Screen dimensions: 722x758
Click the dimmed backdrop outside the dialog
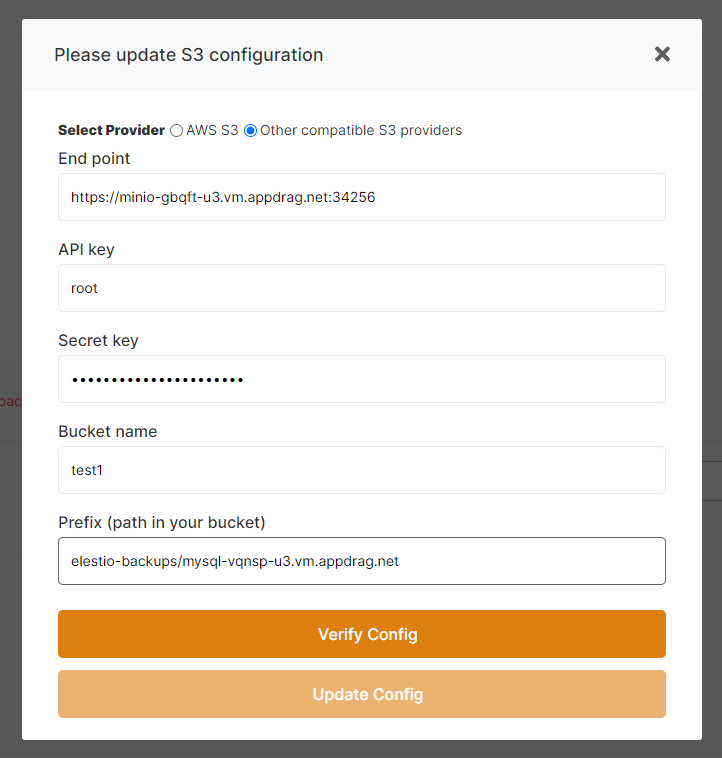(10, 600)
